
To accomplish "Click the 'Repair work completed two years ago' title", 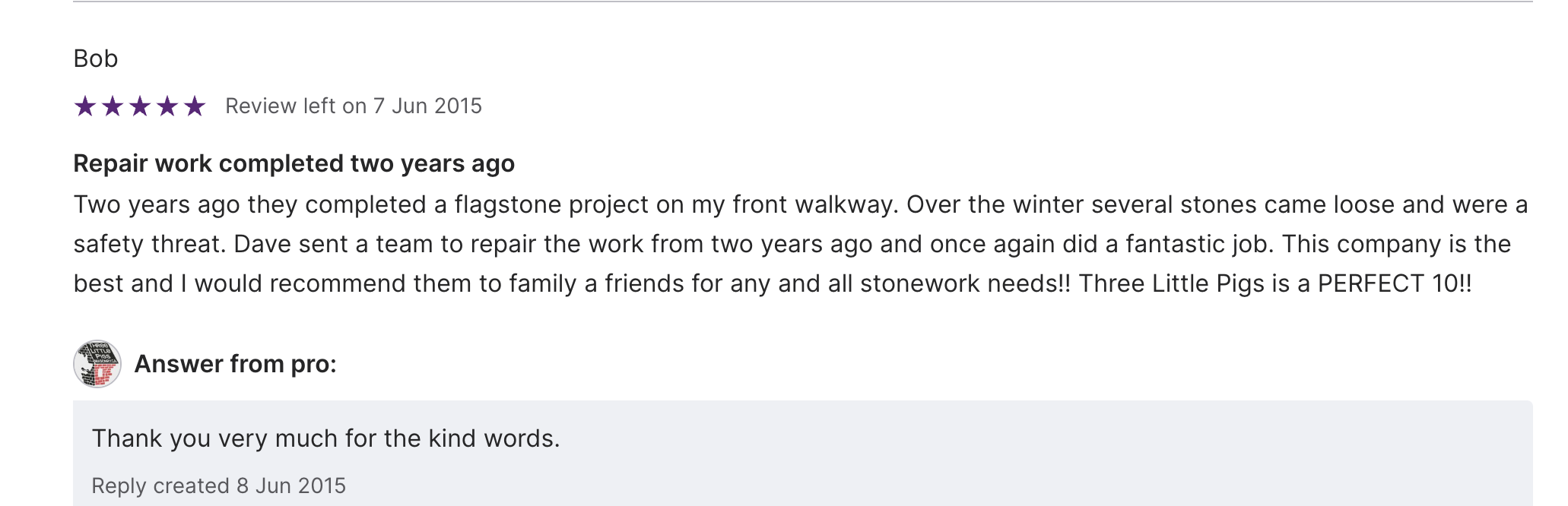I will pyautogui.click(x=294, y=163).
